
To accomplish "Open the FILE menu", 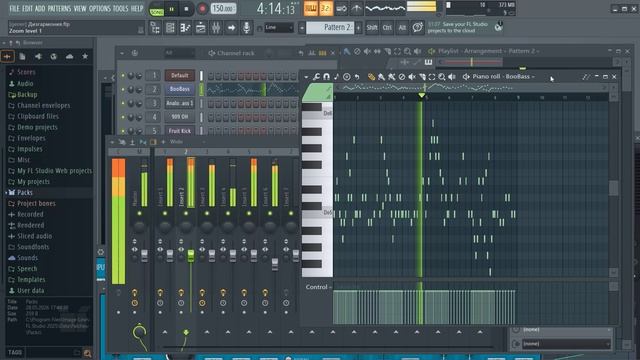I will point(14,8).
